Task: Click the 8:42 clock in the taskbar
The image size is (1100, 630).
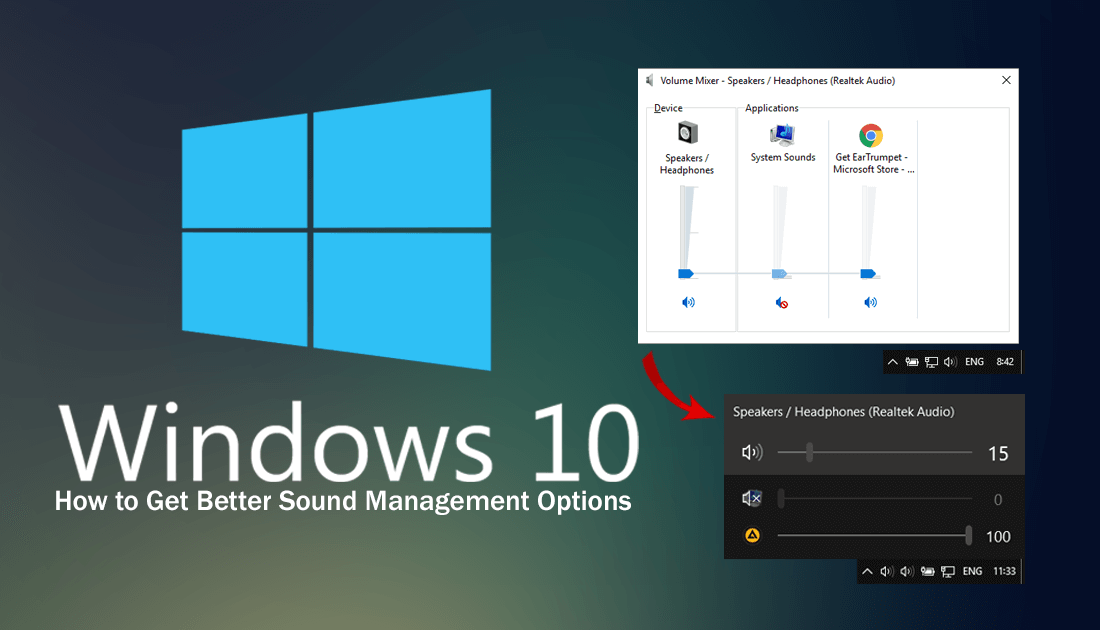Action: (1005, 362)
